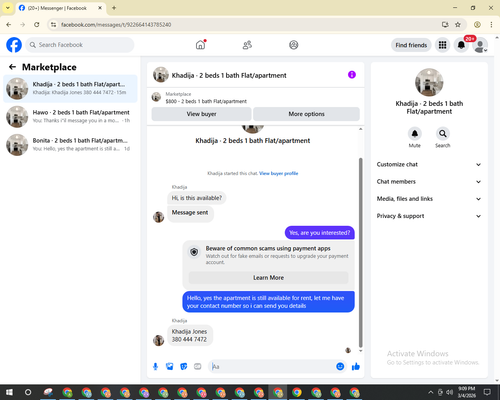Screen dimensions: 500x400
Task: Select the Messenger | Facebook browser tab
Action: (x=60, y=8)
